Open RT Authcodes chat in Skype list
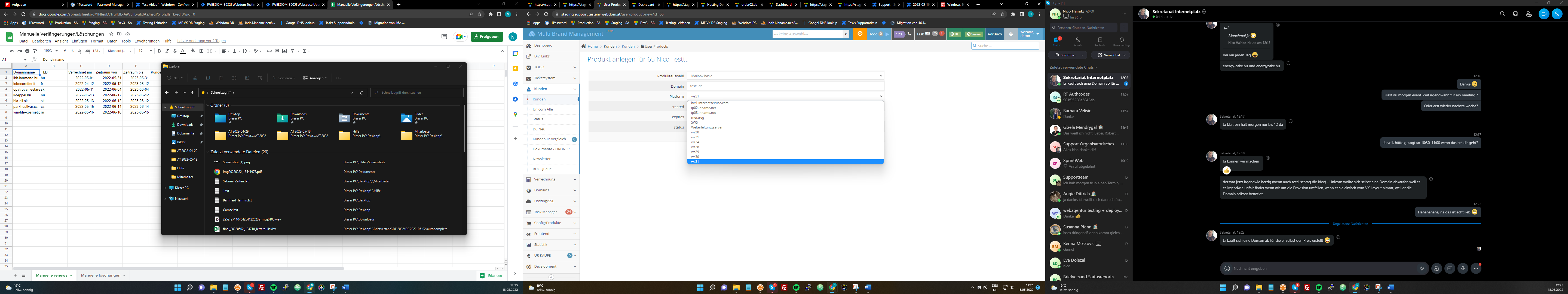The height and width of the screenshot is (294, 1568). pyautogui.click(x=1089, y=97)
